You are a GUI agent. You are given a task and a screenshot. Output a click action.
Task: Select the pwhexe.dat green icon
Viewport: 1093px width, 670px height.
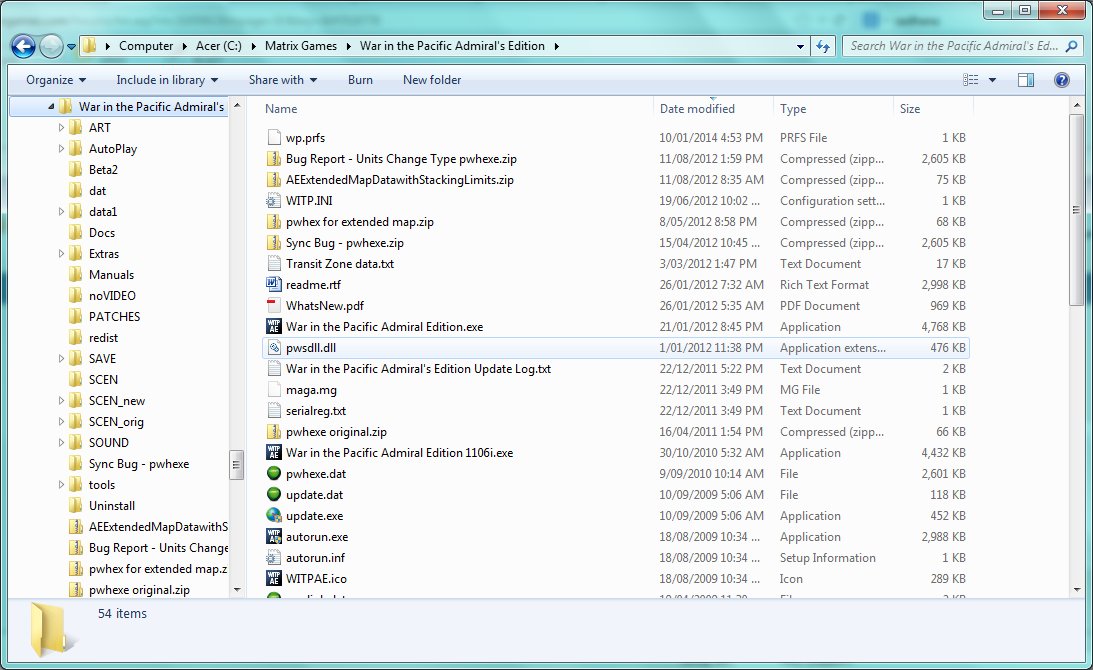274,473
